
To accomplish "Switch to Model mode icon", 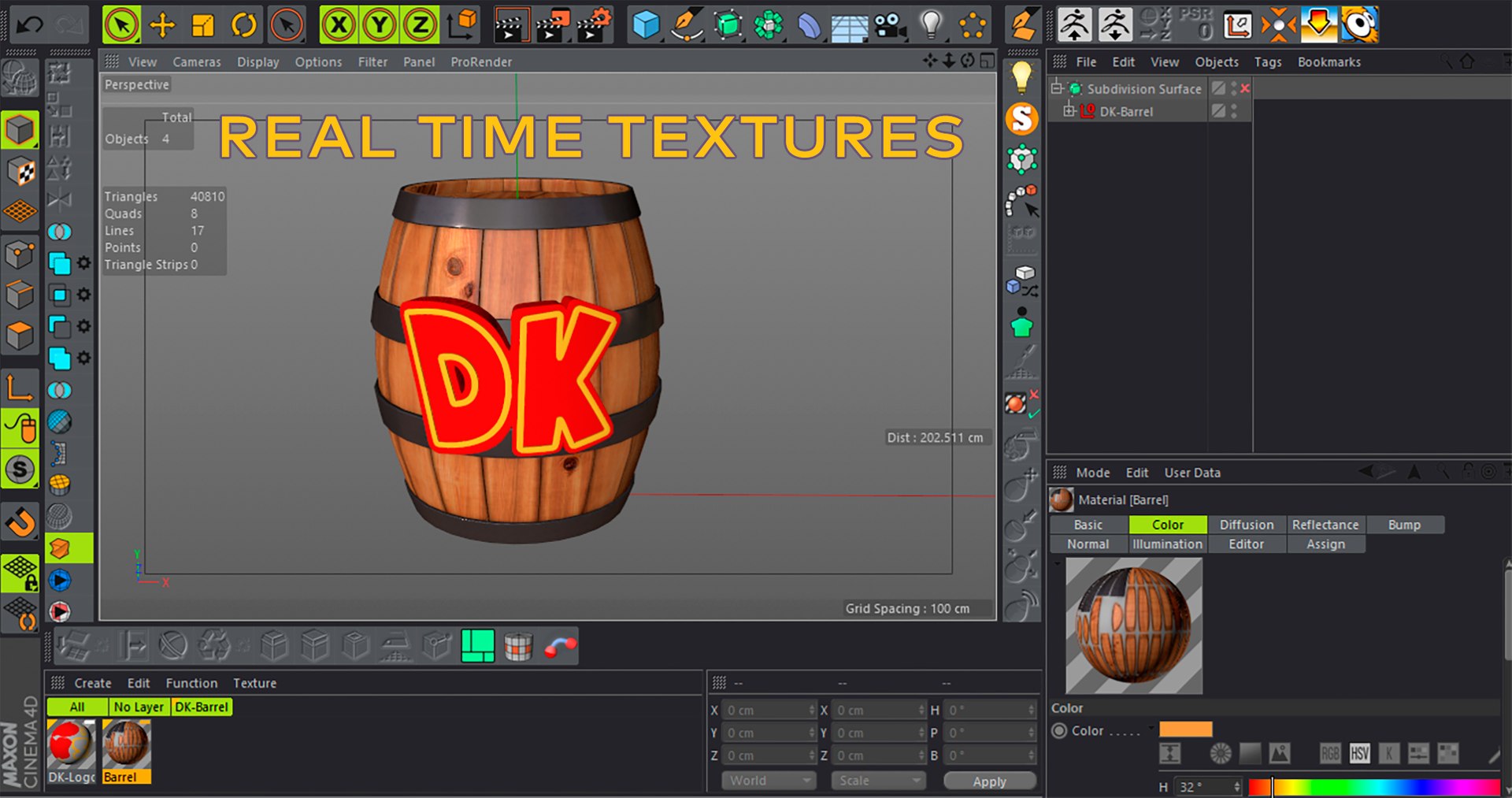I will tap(20, 131).
